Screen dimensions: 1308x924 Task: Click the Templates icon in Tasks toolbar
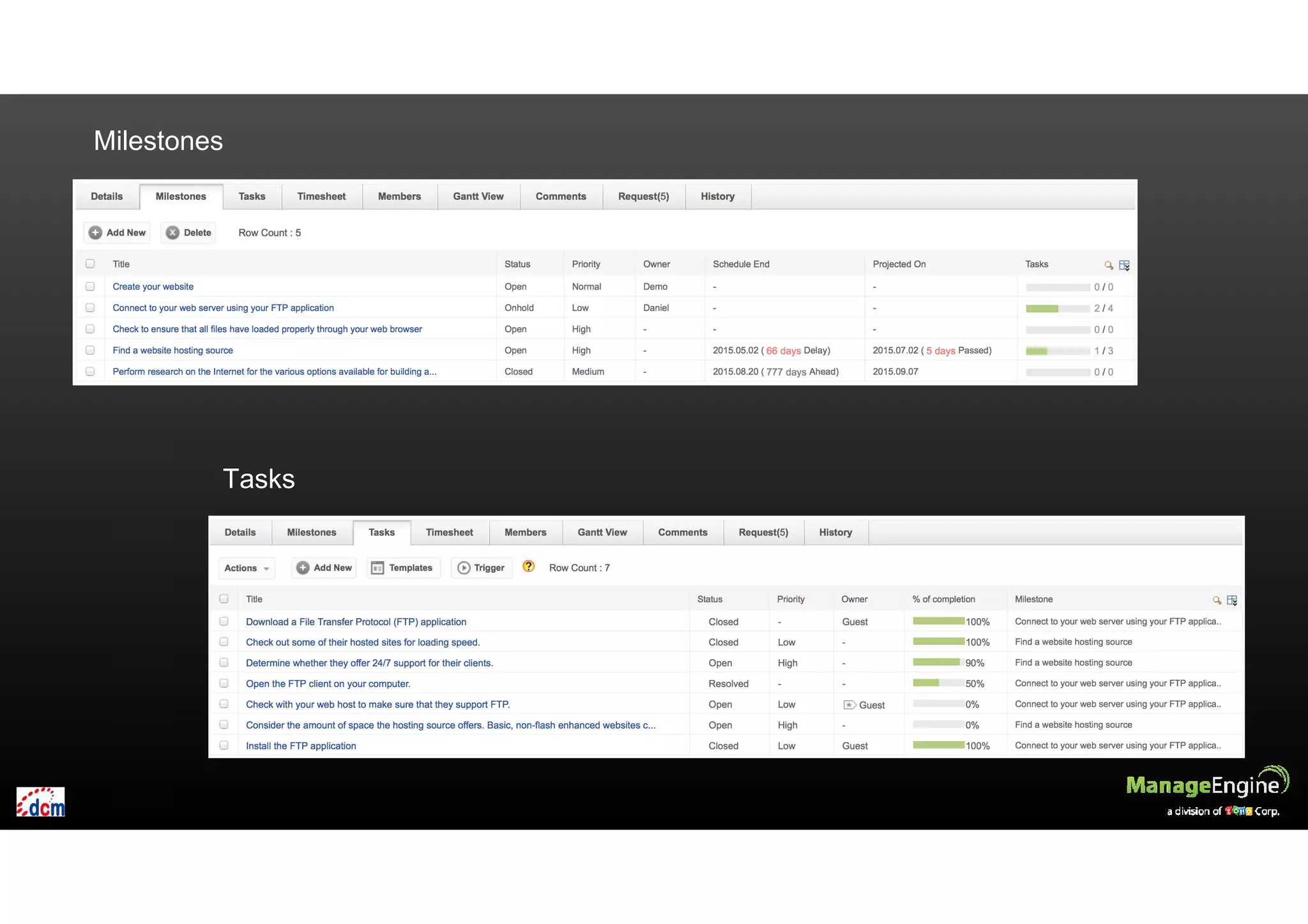378,568
